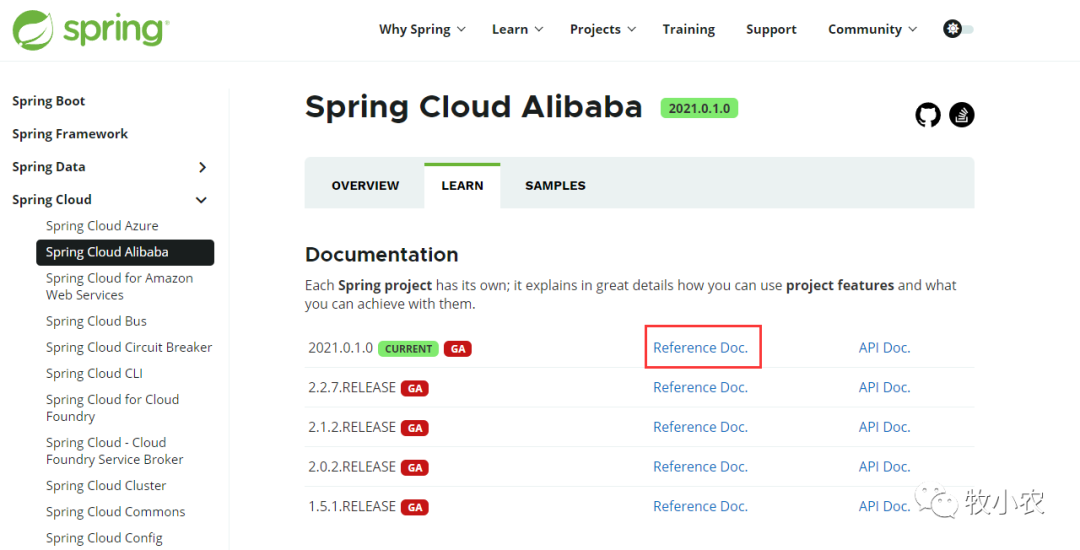Click the GA badge on 2.2.7.RELEASE row
This screenshot has width=1080, height=550.
(x=415, y=388)
